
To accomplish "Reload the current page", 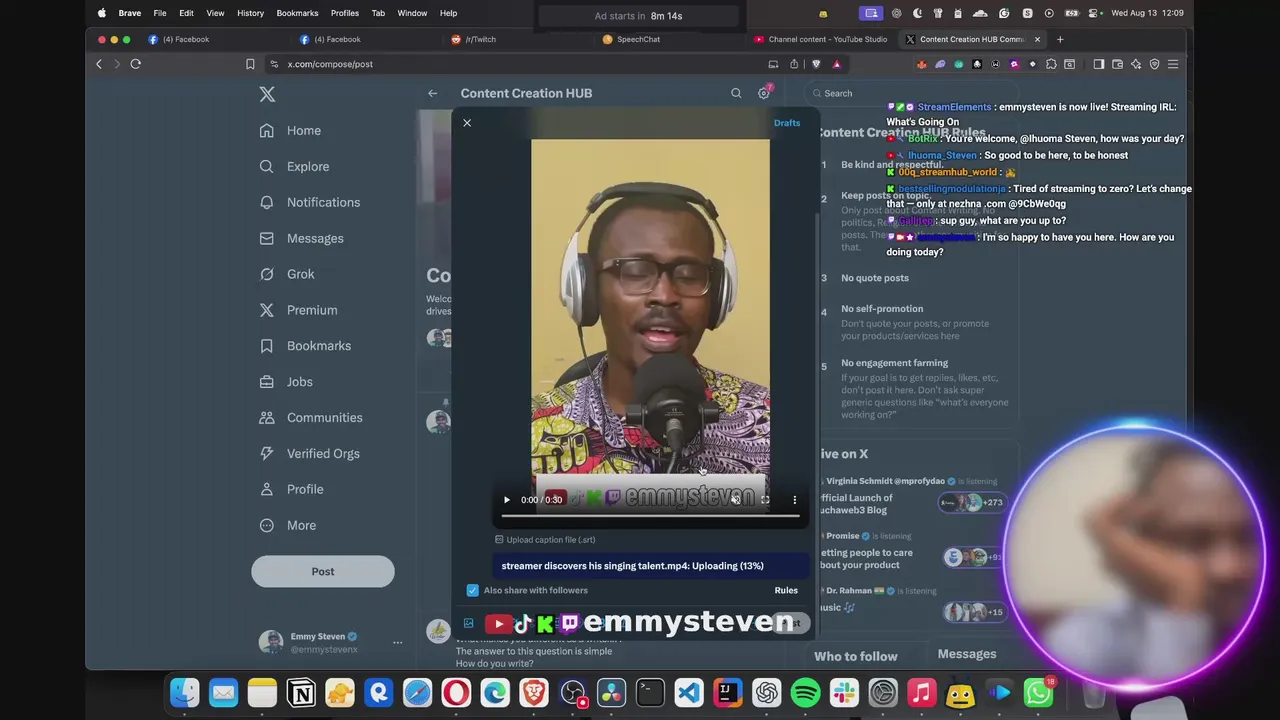I will tap(136, 64).
